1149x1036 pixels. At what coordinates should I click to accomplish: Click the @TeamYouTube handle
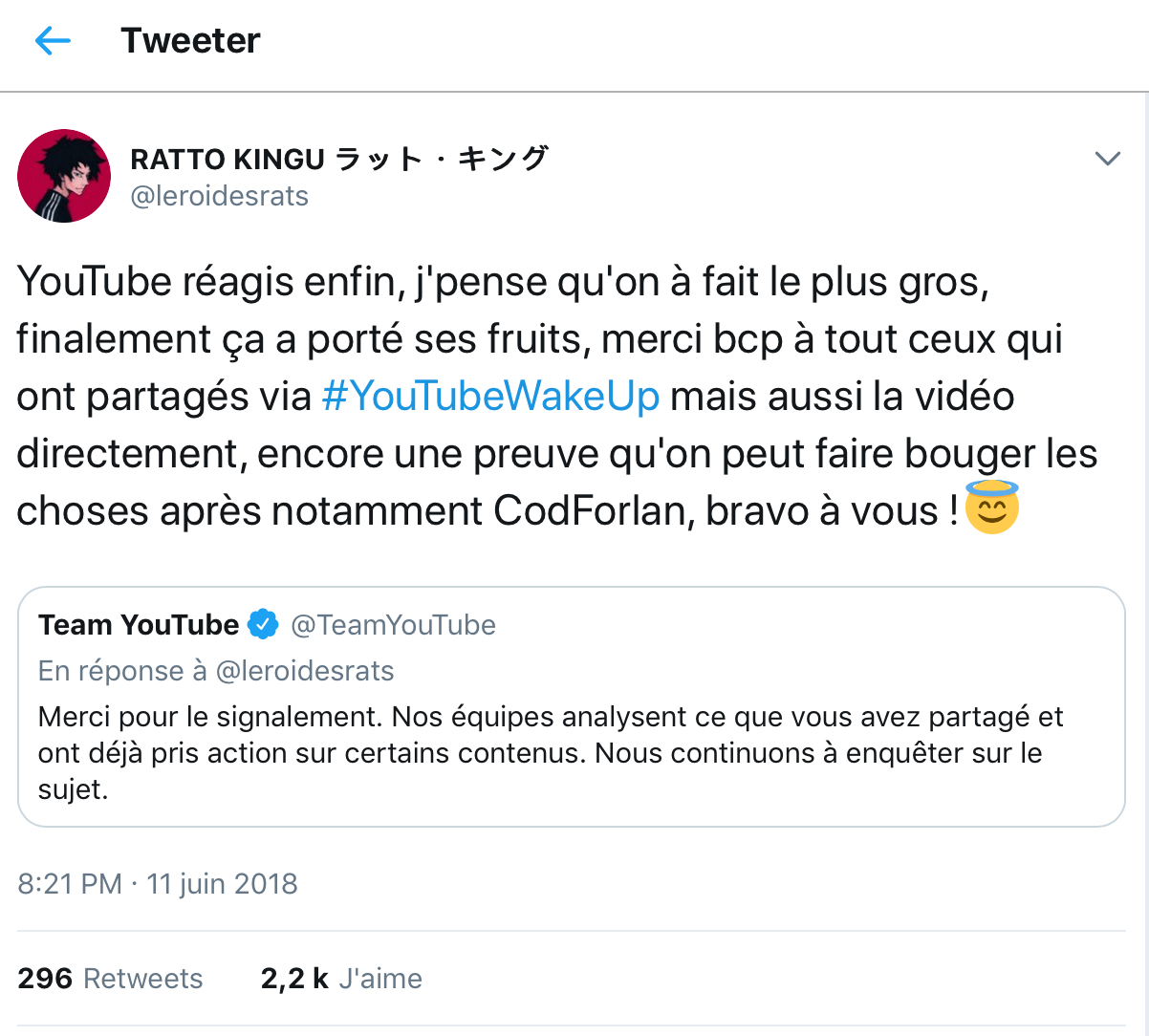(x=393, y=625)
